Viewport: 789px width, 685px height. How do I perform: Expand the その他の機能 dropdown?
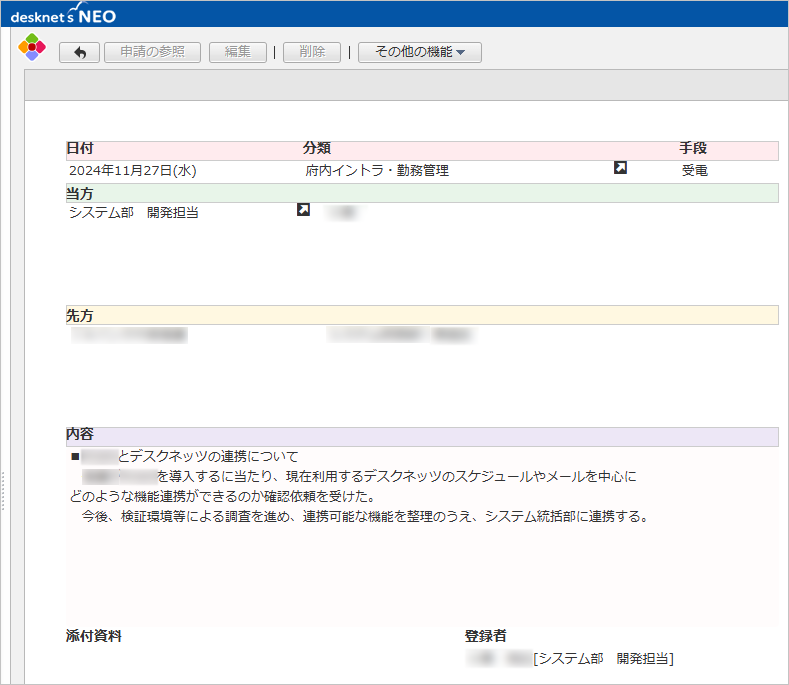tap(420, 52)
